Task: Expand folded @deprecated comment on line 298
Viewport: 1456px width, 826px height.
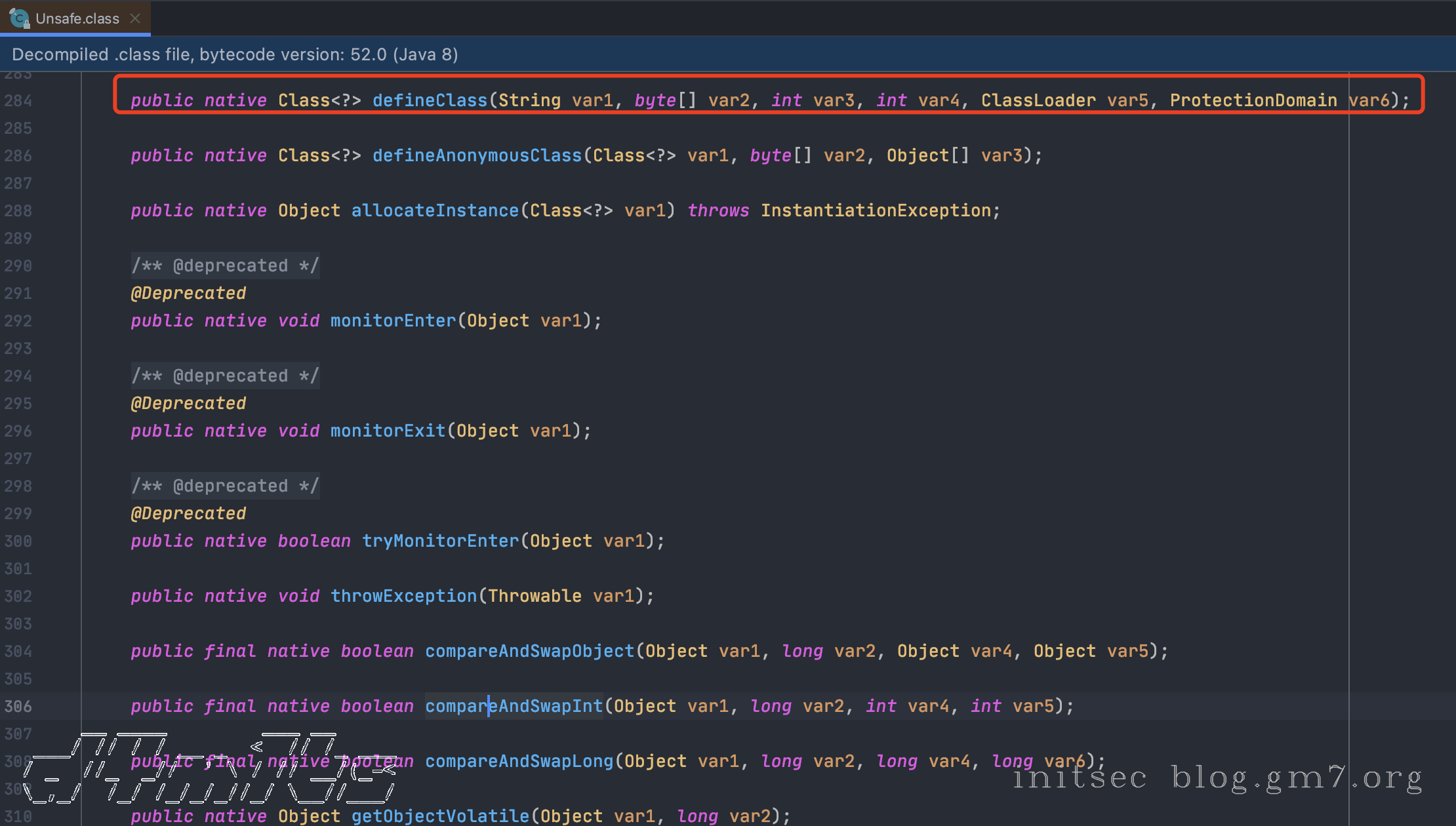Action: pyautogui.click(x=225, y=486)
